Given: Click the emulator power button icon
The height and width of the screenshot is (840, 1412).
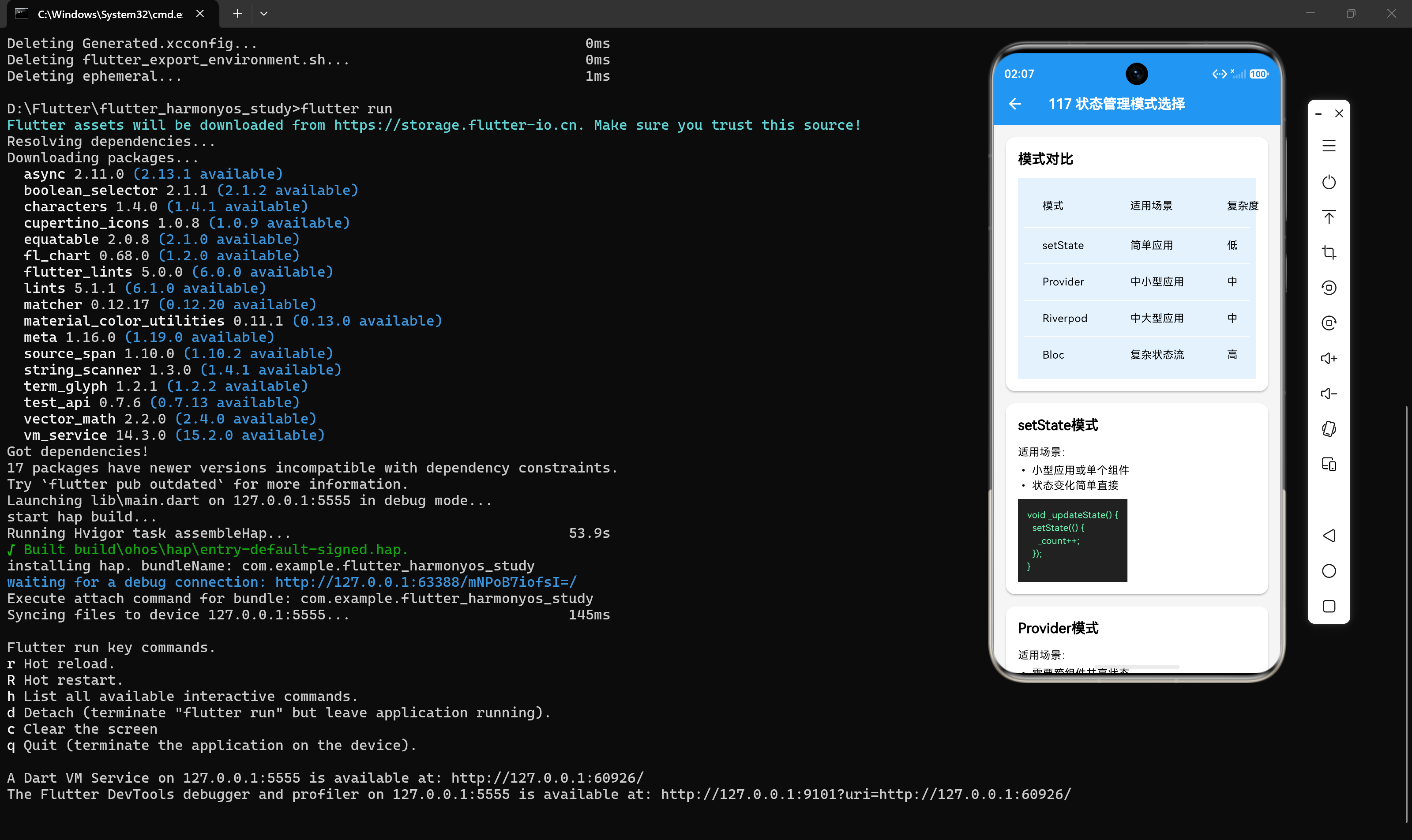Looking at the screenshot, I should [x=1329, y=182].
